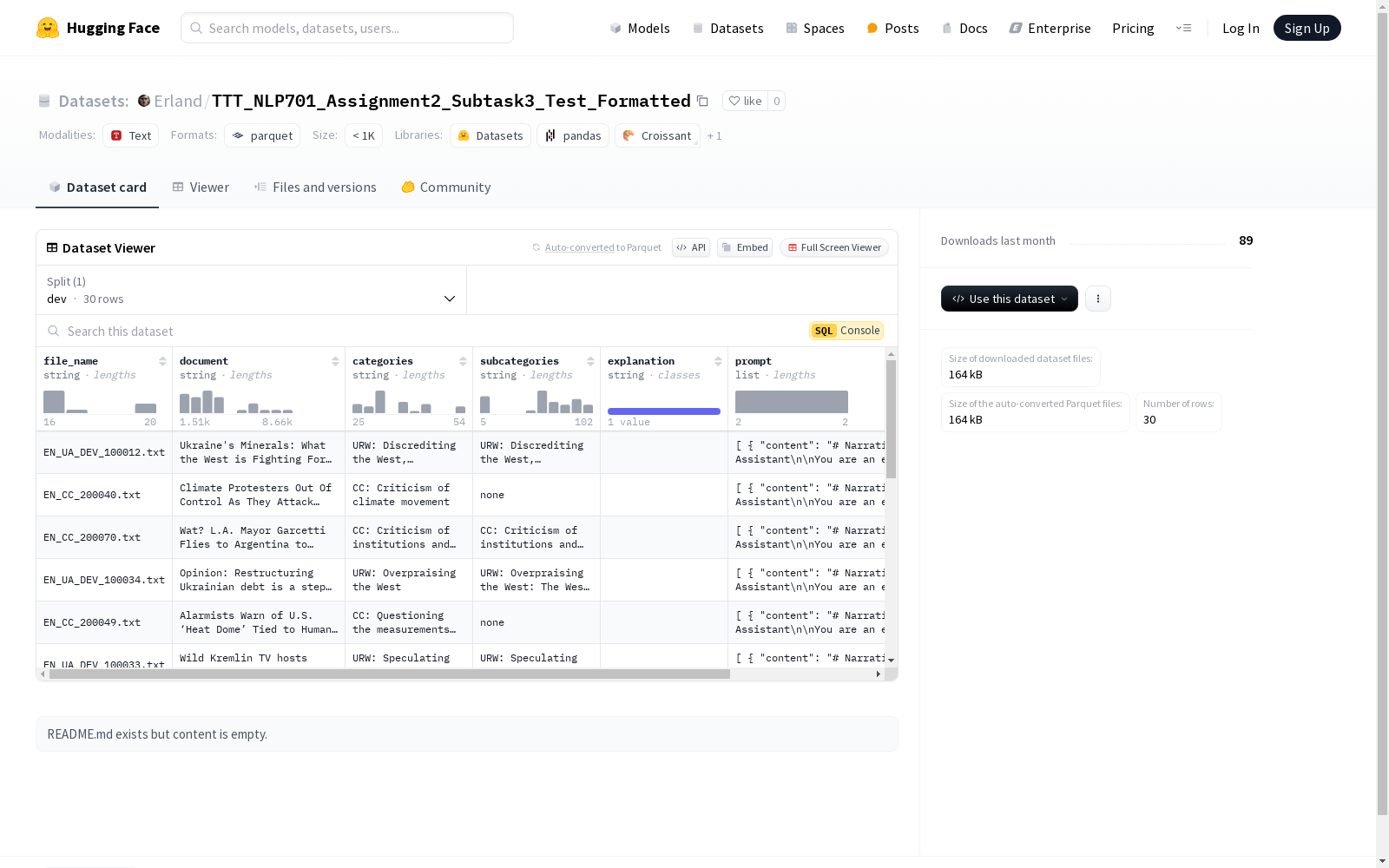The height and width of the screenshot is (868, 1389).
Task: Click the Embed button
Action: pyautogui.click(x=745, y=247)
